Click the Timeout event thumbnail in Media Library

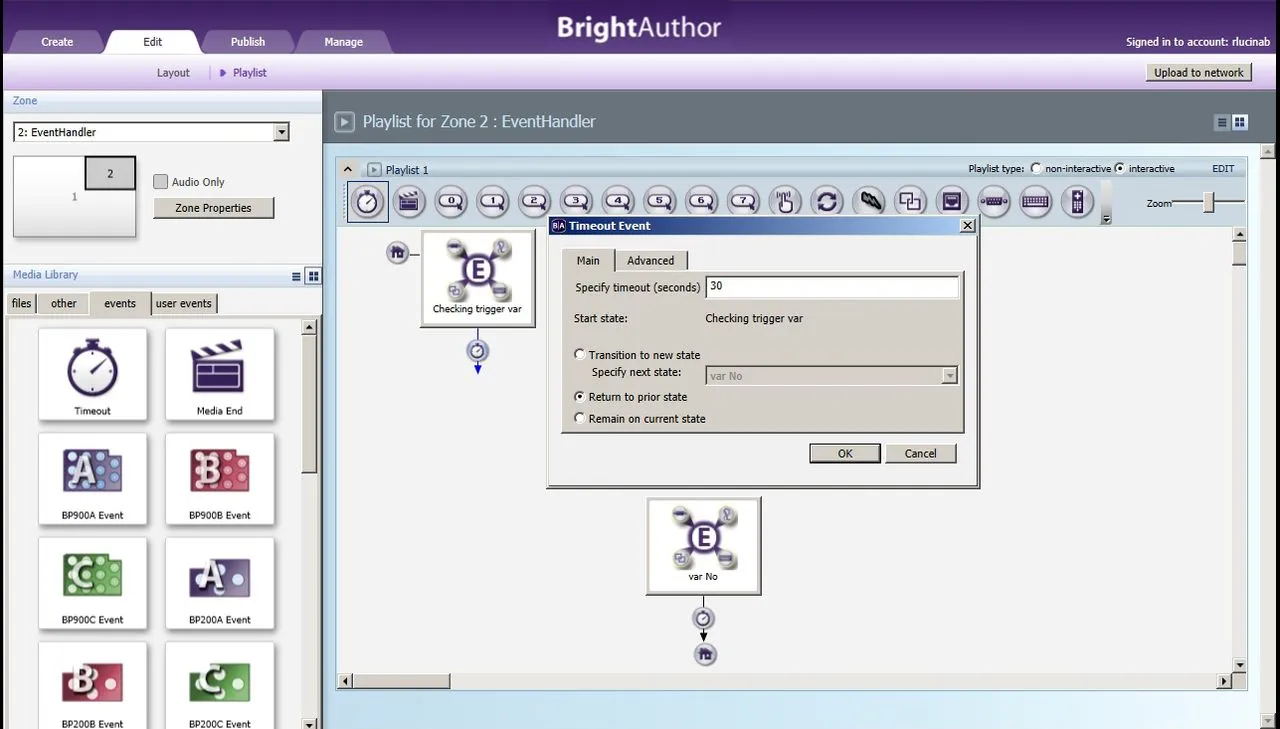(x=93, y=374)
